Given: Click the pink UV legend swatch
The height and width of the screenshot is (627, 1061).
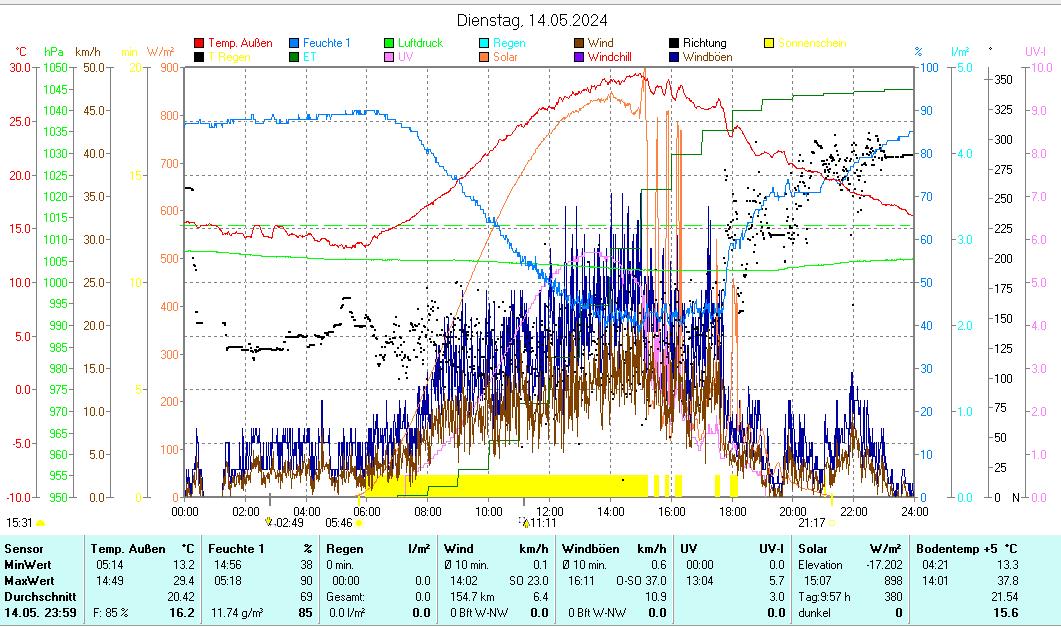Looking at the screenshot, I should click(x=389, y=57).
